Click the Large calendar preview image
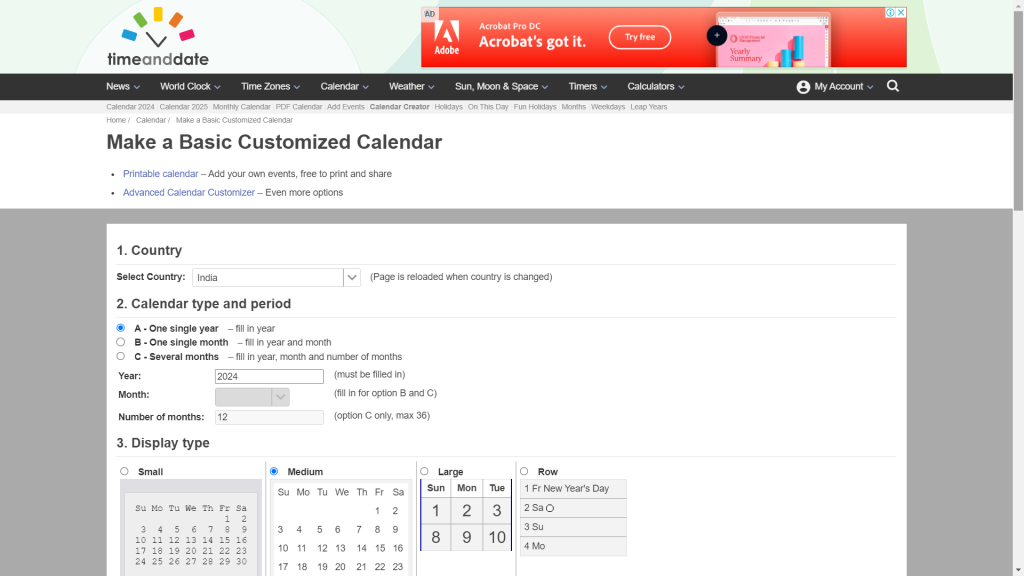Viewport: 1024px width, 576px height. click(466, 514)
